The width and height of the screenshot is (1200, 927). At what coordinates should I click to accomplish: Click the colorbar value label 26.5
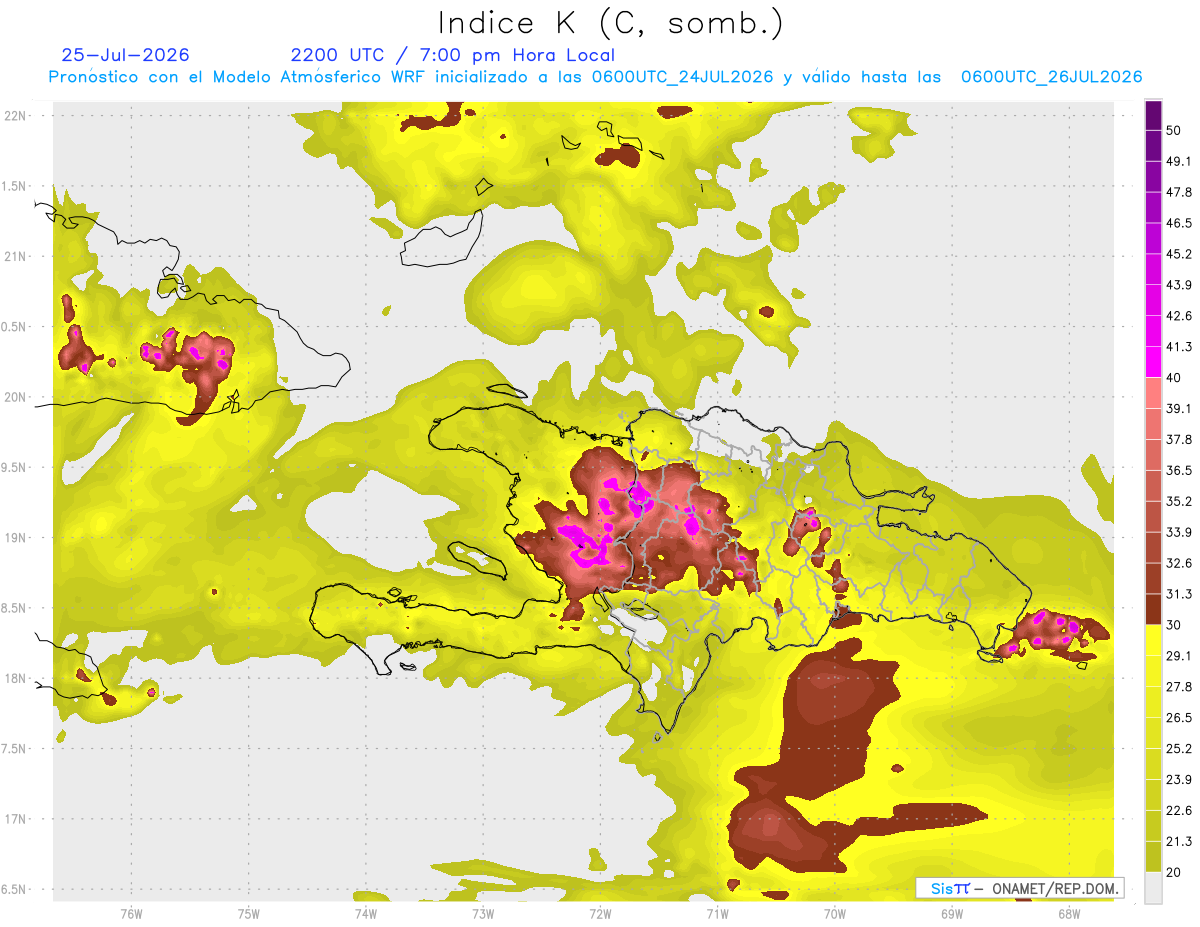[x=1179, y=718]
